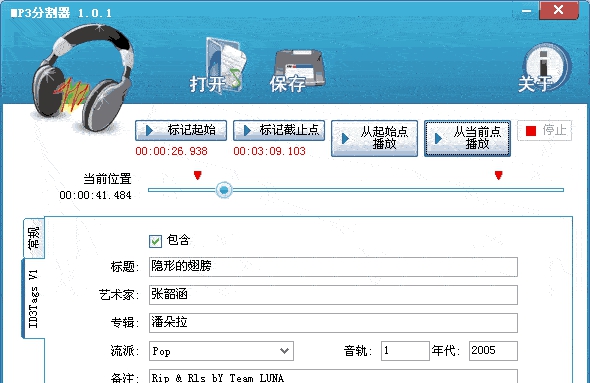
Task: Click the playback position slider thumb
Action: point(224,190)
